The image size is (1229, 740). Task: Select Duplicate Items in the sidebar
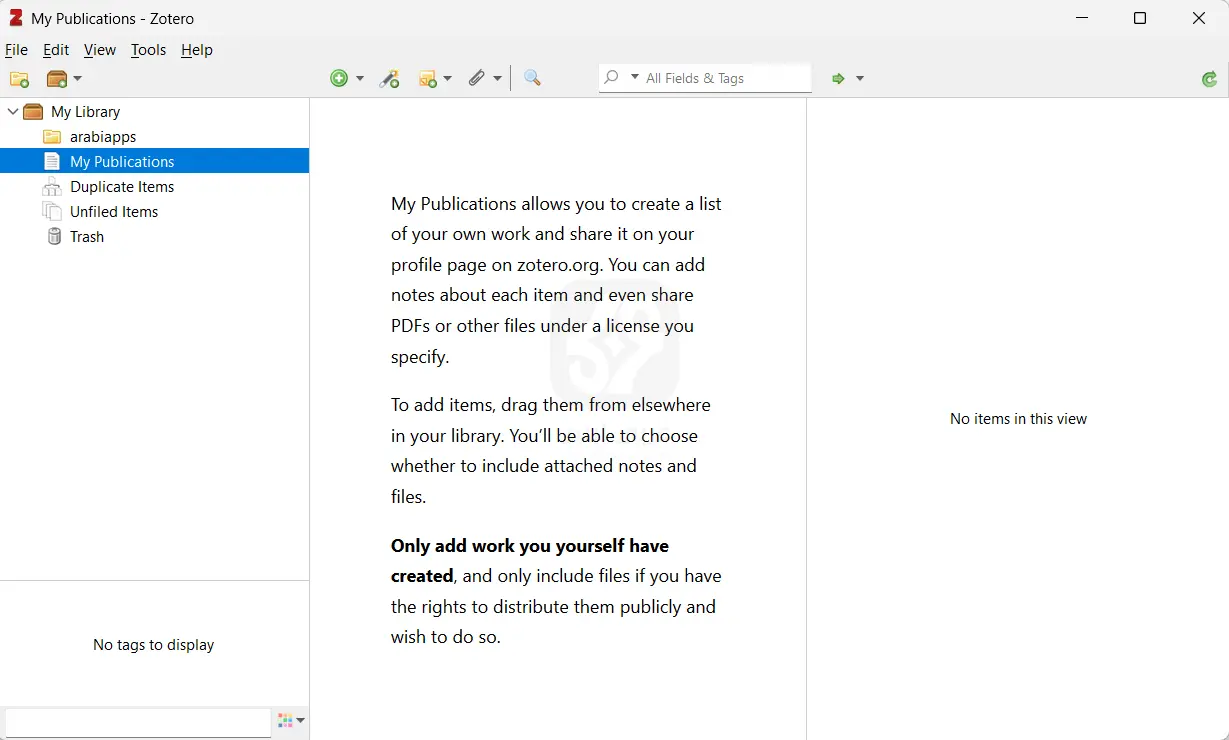[120, 186]
